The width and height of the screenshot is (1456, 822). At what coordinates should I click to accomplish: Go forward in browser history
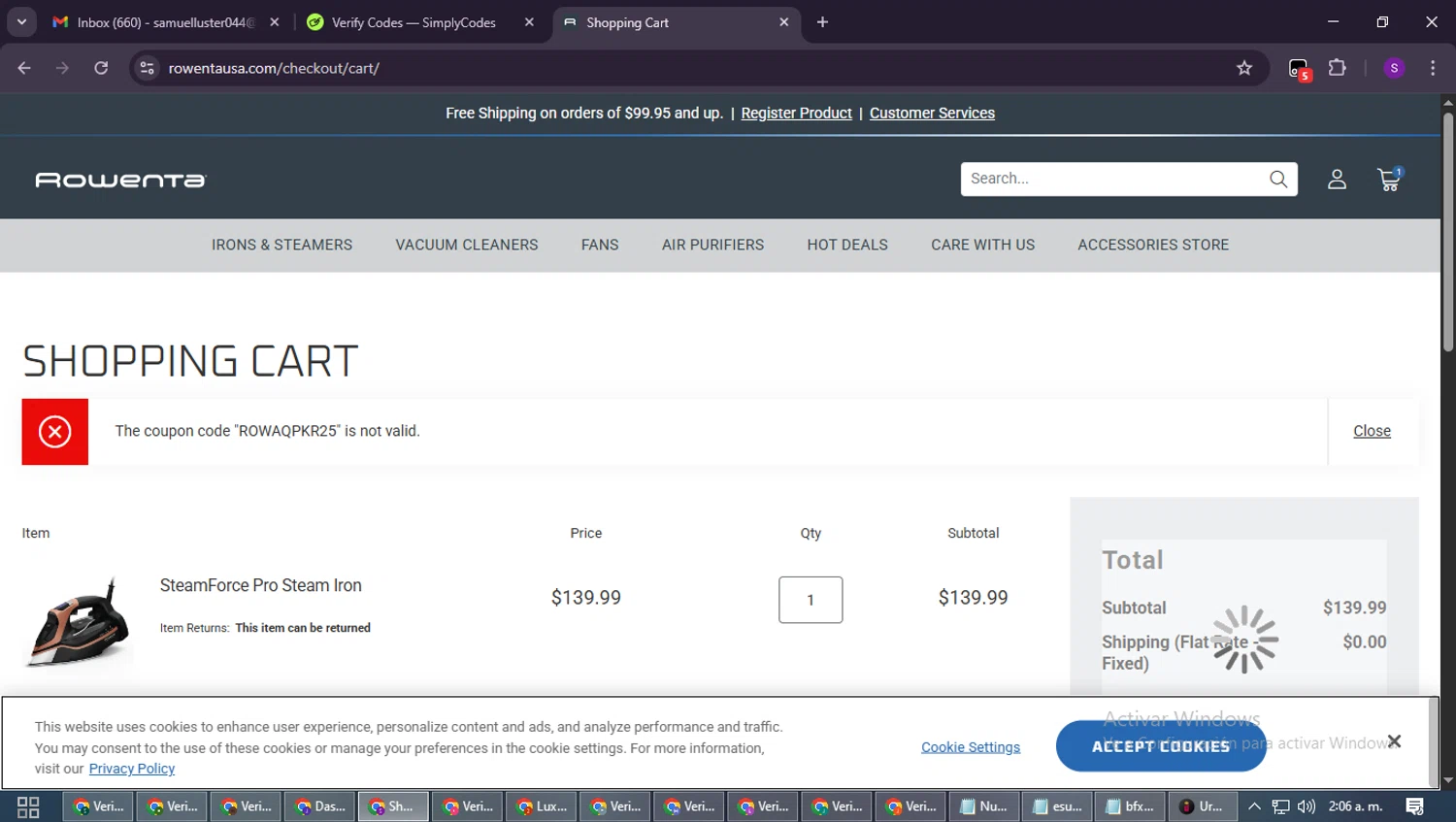click(x=62, y=68)
